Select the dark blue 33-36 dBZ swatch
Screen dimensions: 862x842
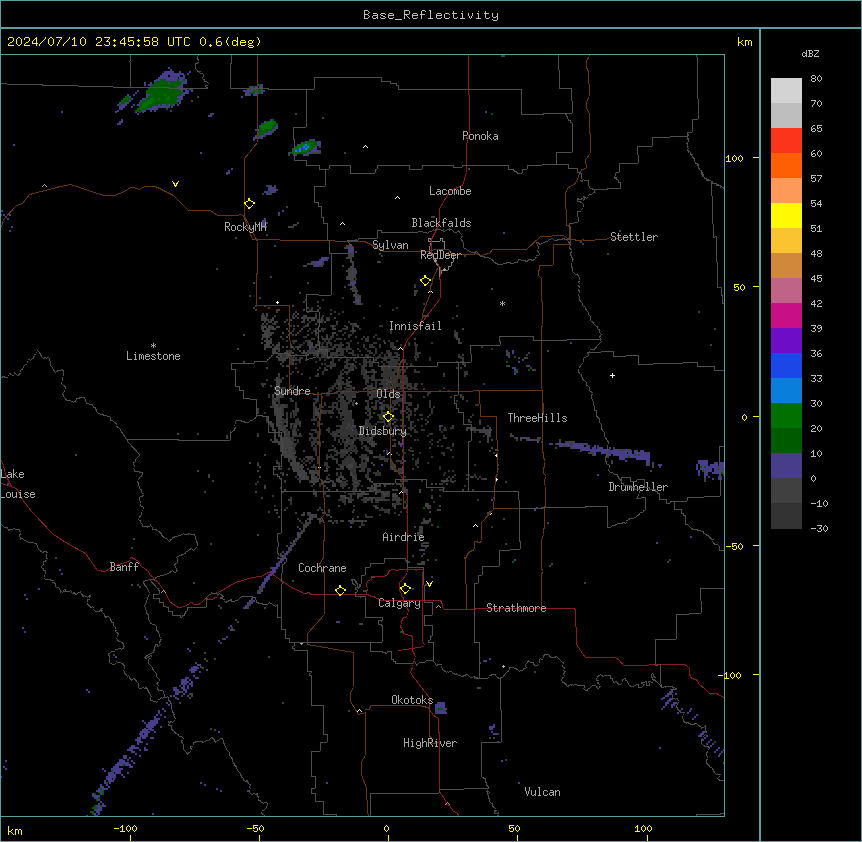(786, 365)
